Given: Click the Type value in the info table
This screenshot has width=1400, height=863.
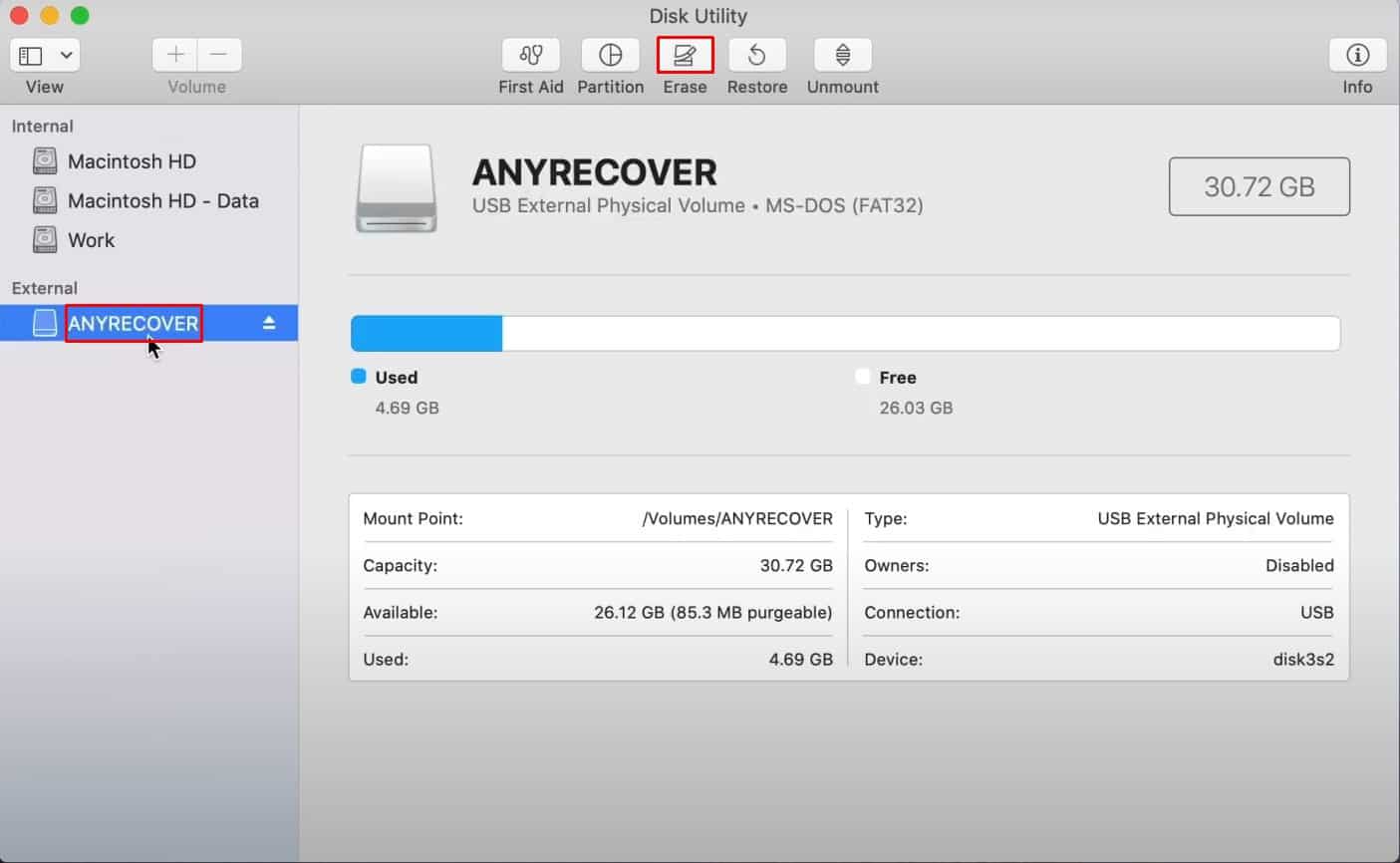Looking at the screenshot, I should point(1216,519).
